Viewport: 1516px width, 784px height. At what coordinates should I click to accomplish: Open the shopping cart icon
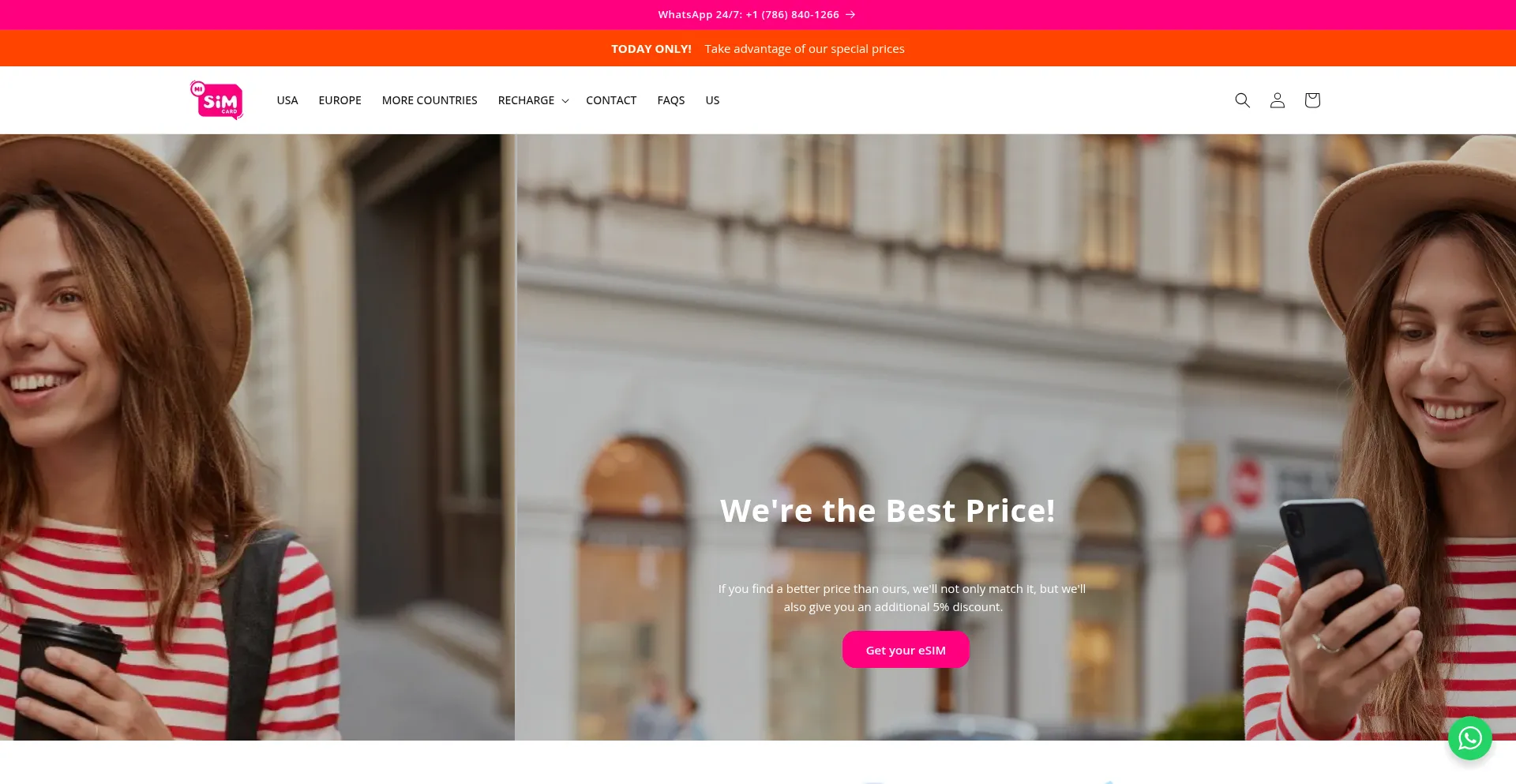click(1312, 100)
